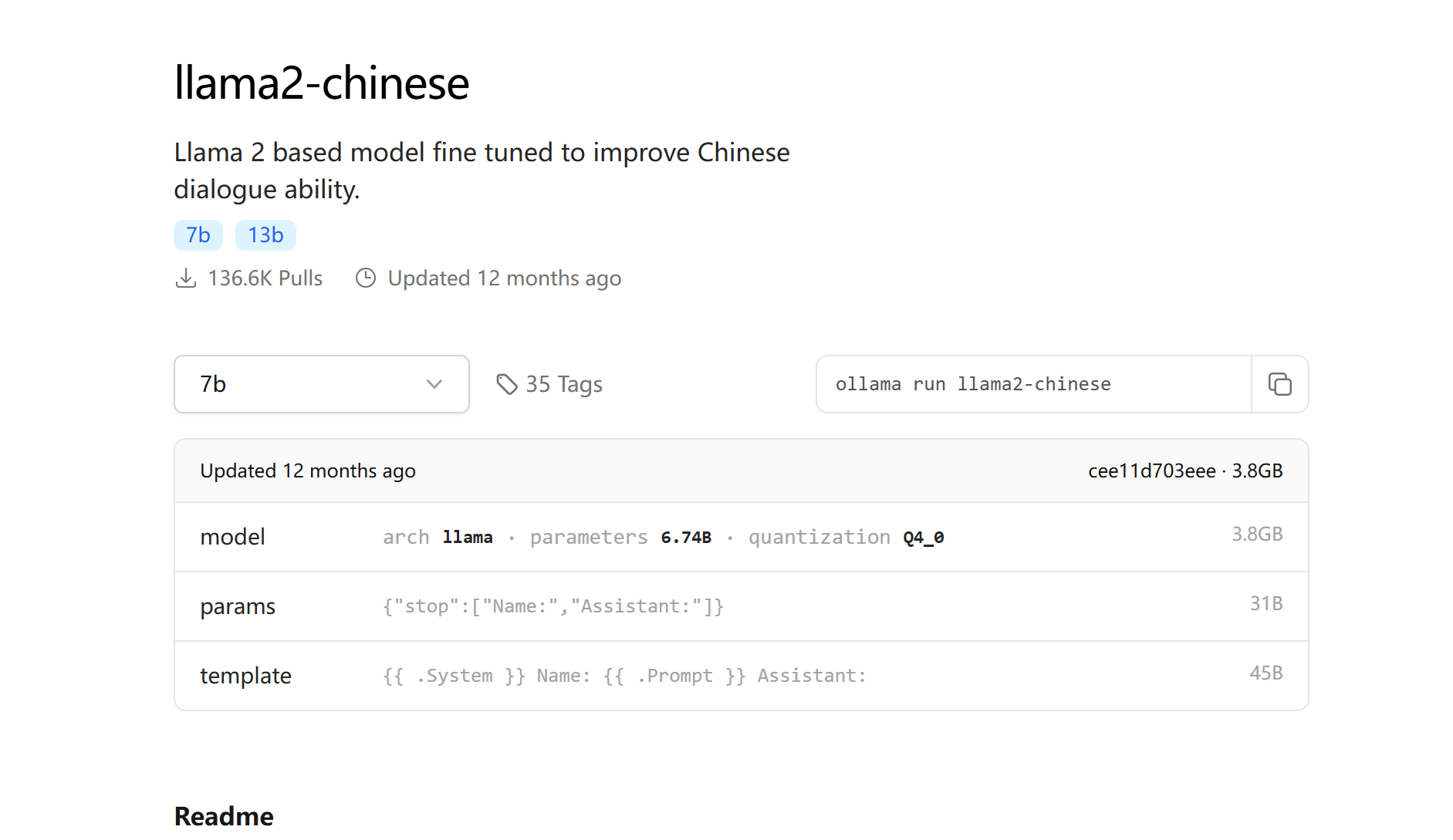Click the Updated 12 months ago text near Pulls
1453x840 pixels.
[x=505, y=278]
